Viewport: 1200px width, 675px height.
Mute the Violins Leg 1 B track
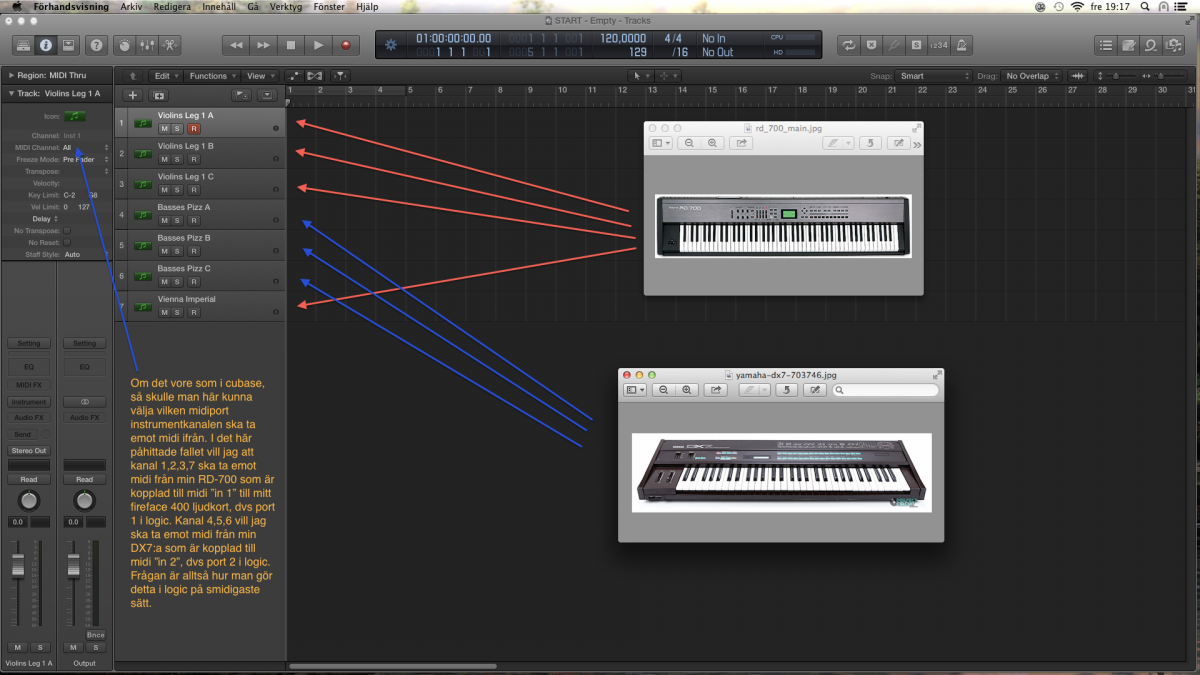(163, 159)
